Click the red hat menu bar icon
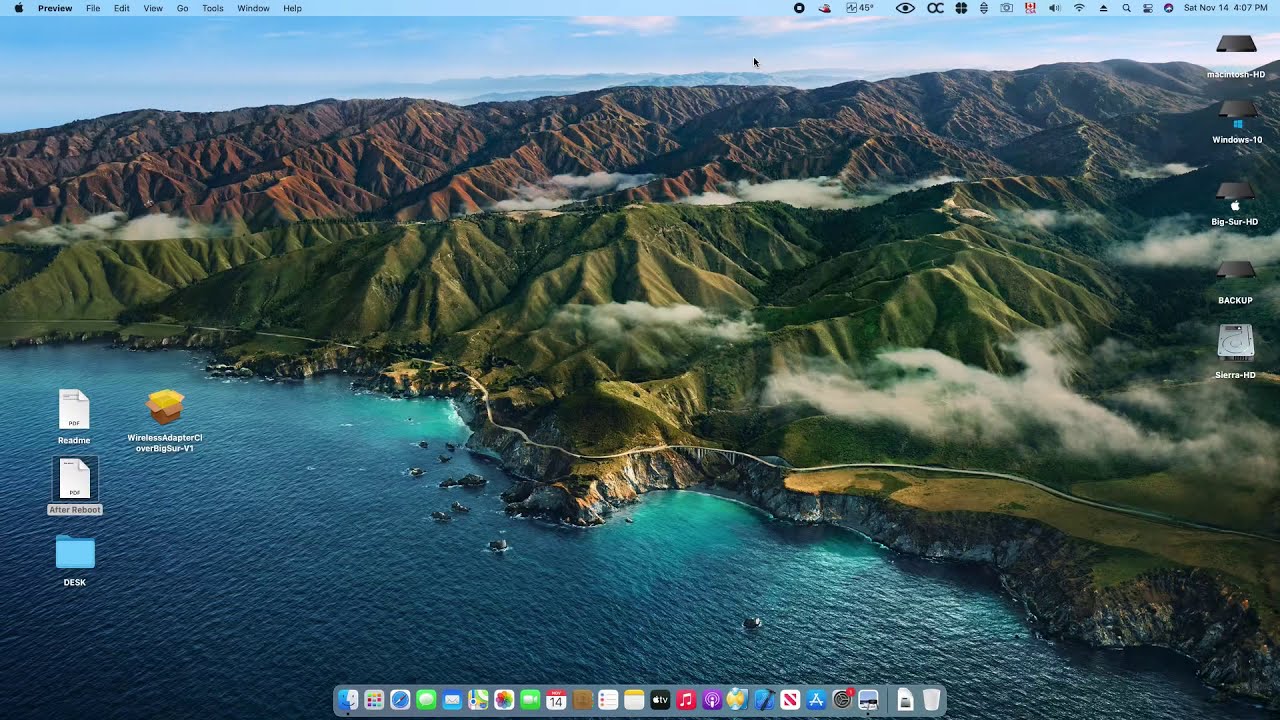This screenshot has width=1280, height=720. 825,8
